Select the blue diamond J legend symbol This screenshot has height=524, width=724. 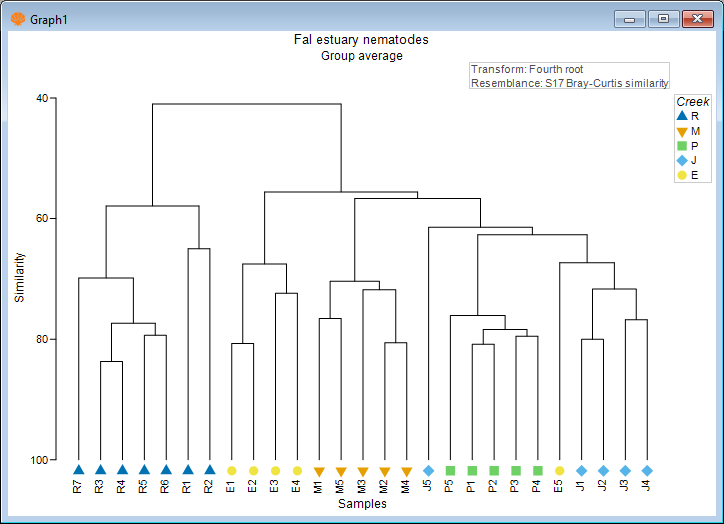pos(682,160)
